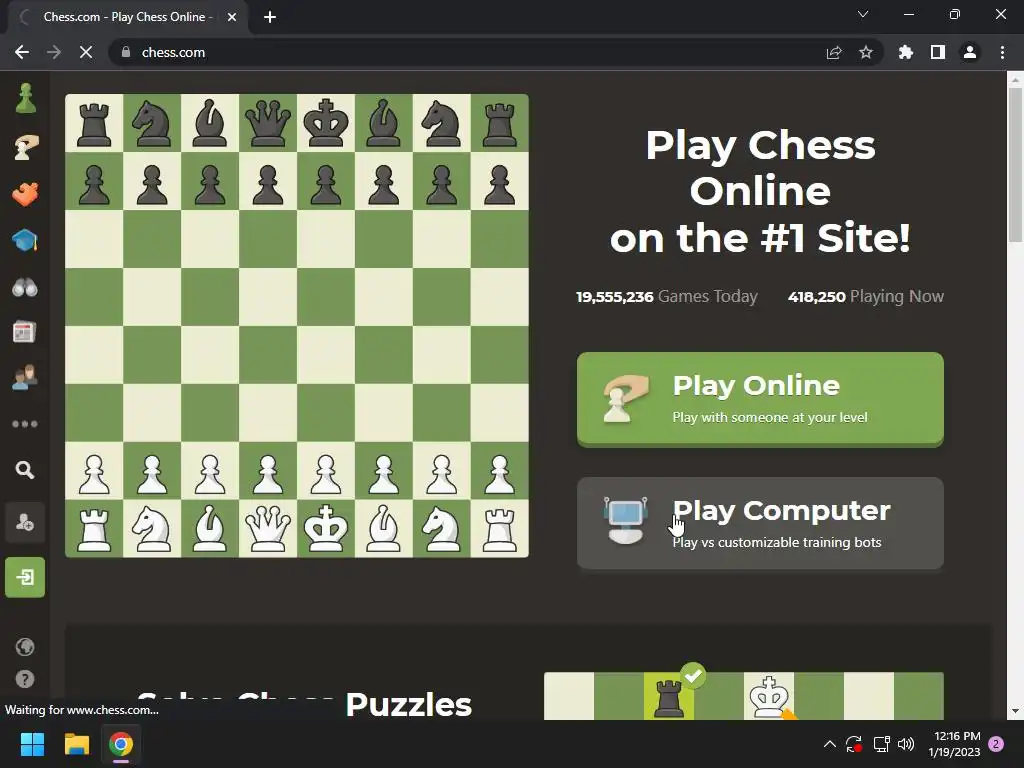Viewport: 1024px width, 768px height.
Task: Expand the More three-dots sidebar menu
Action: [25, 424]
